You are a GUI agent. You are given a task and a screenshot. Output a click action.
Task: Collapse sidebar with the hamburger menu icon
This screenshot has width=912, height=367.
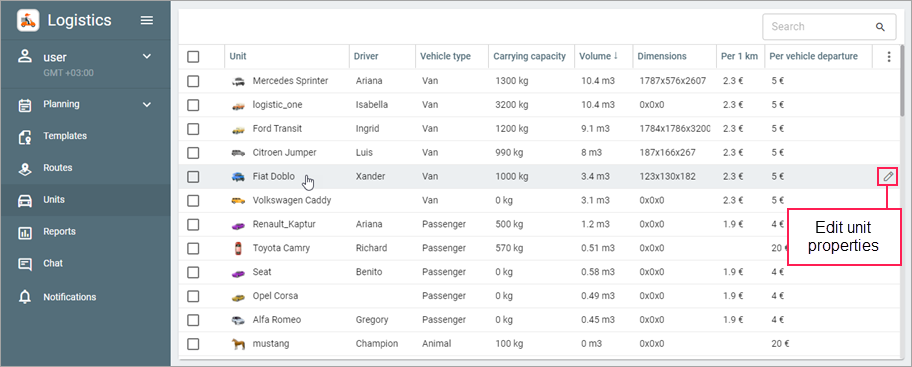click(x=147, y=20)
